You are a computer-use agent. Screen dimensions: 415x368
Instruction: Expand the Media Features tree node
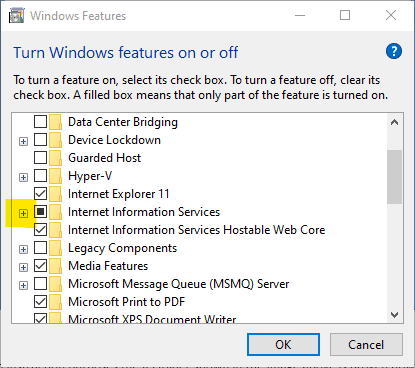[23, 268]
